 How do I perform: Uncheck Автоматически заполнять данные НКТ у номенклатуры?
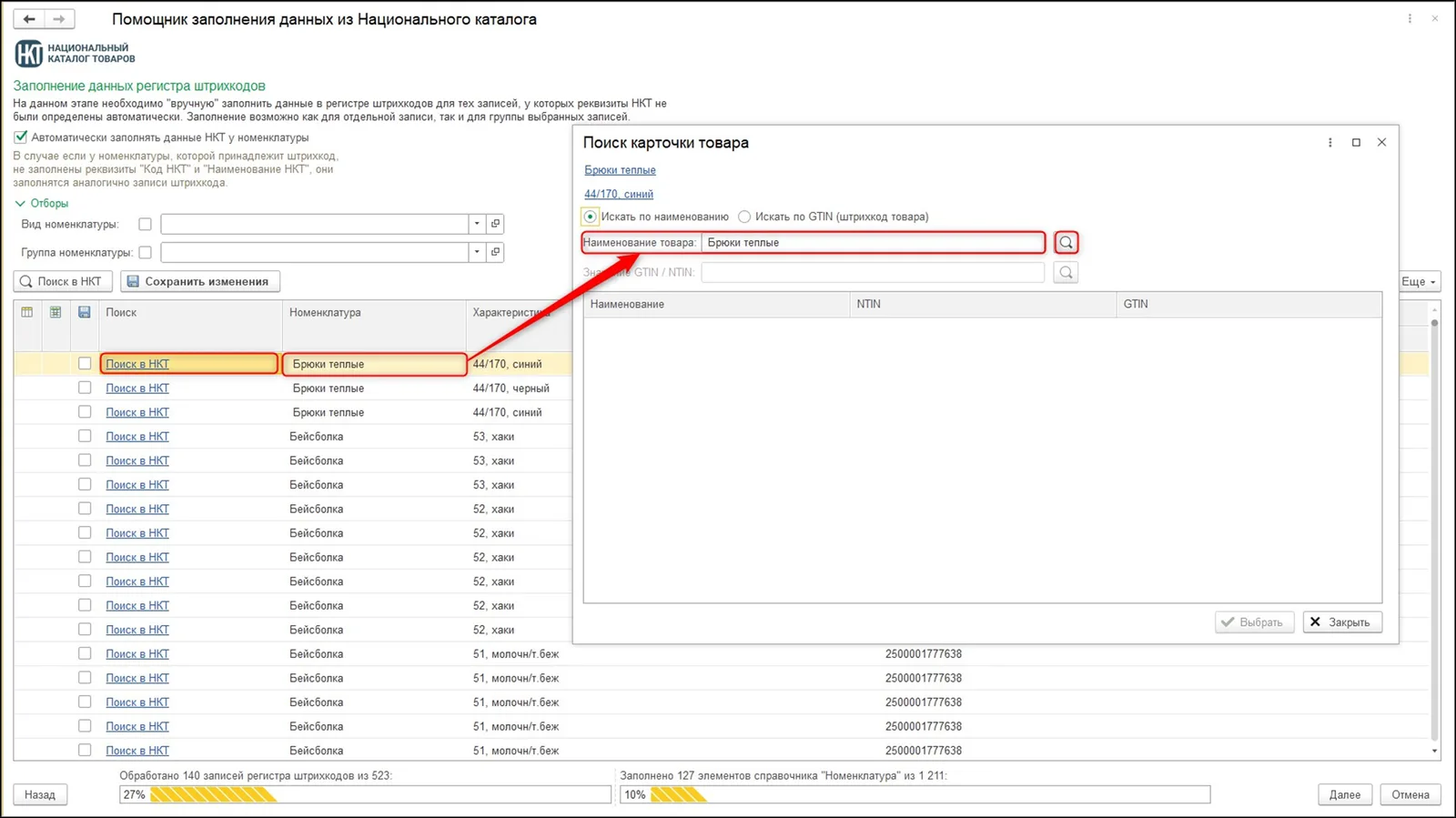coord(21,137)
